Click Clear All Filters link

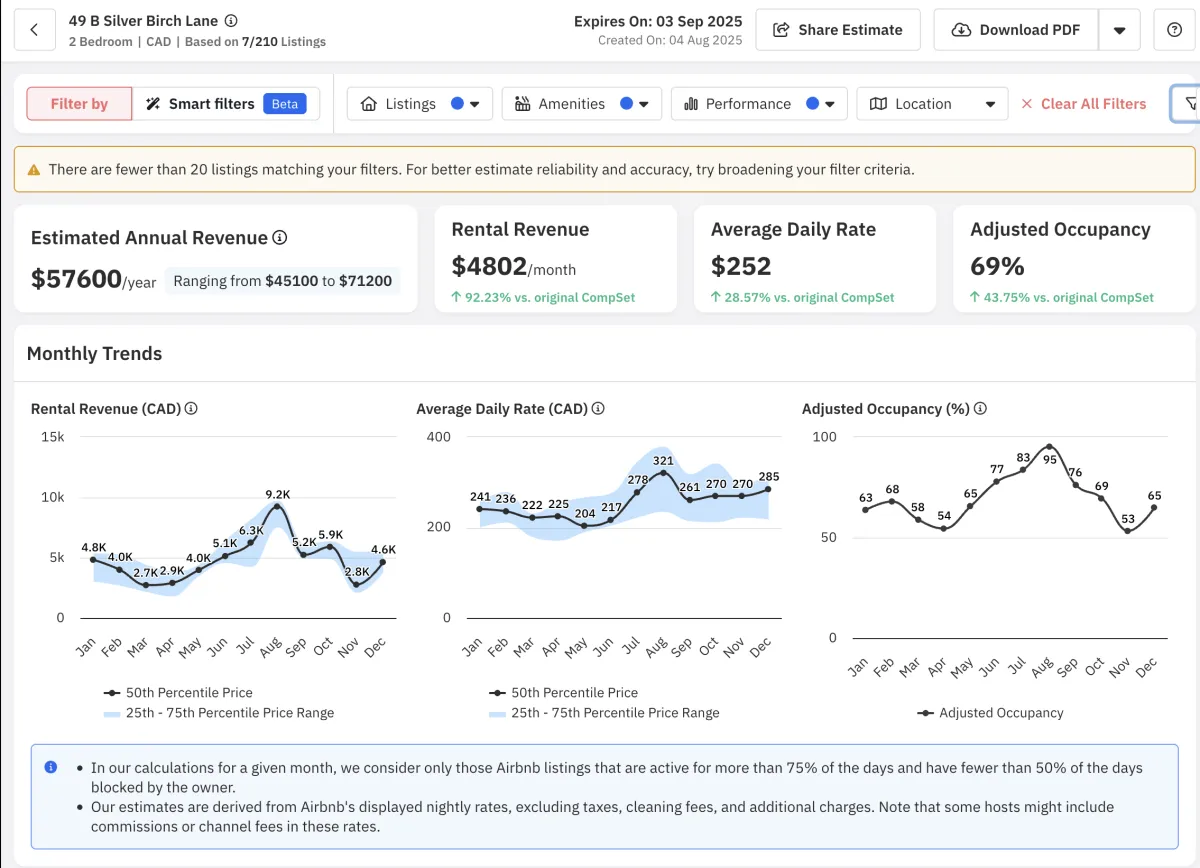(x=1083, y=104)
